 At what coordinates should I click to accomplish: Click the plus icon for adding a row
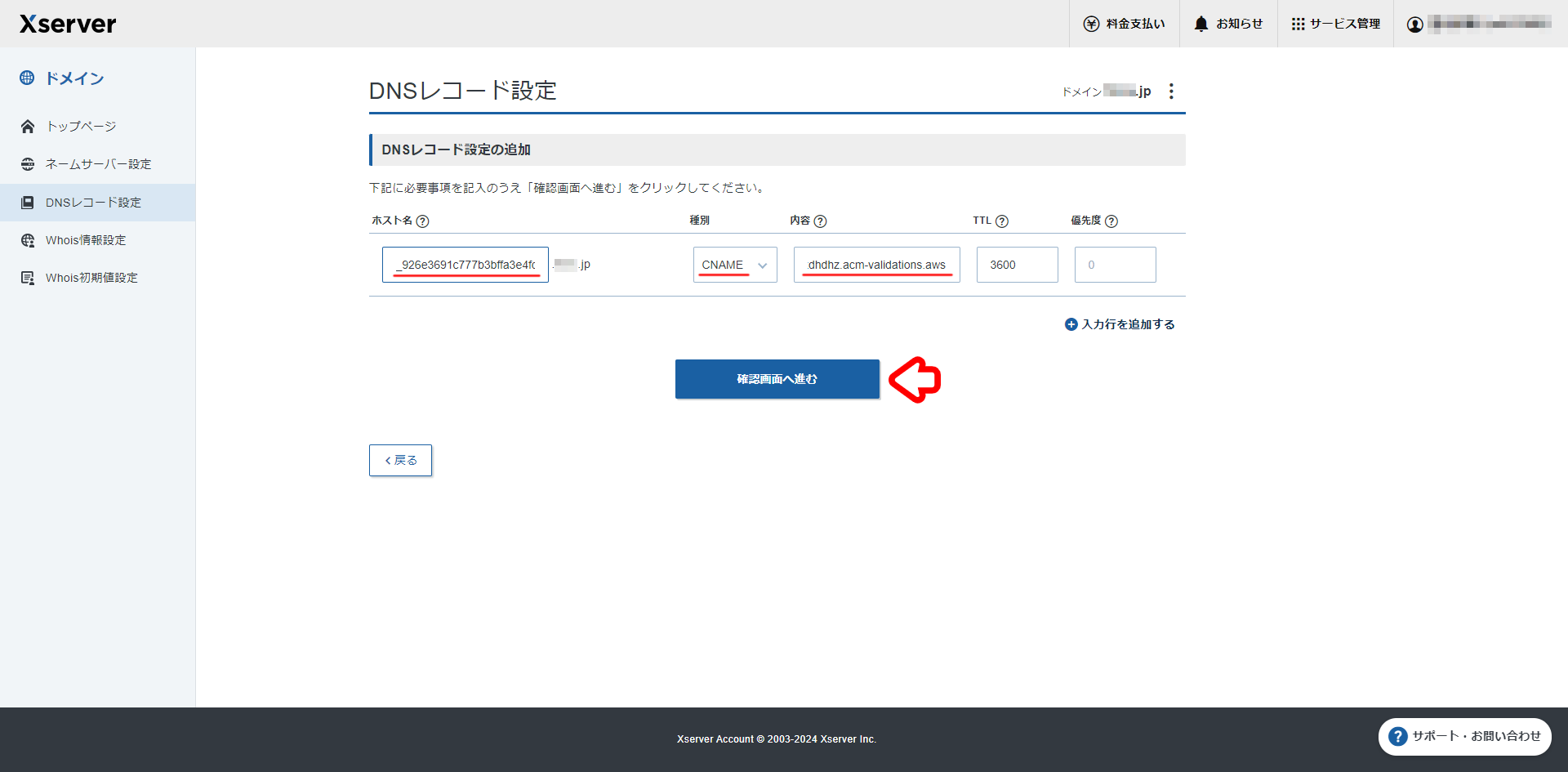pyautogui.click(x=1071, y=324)
